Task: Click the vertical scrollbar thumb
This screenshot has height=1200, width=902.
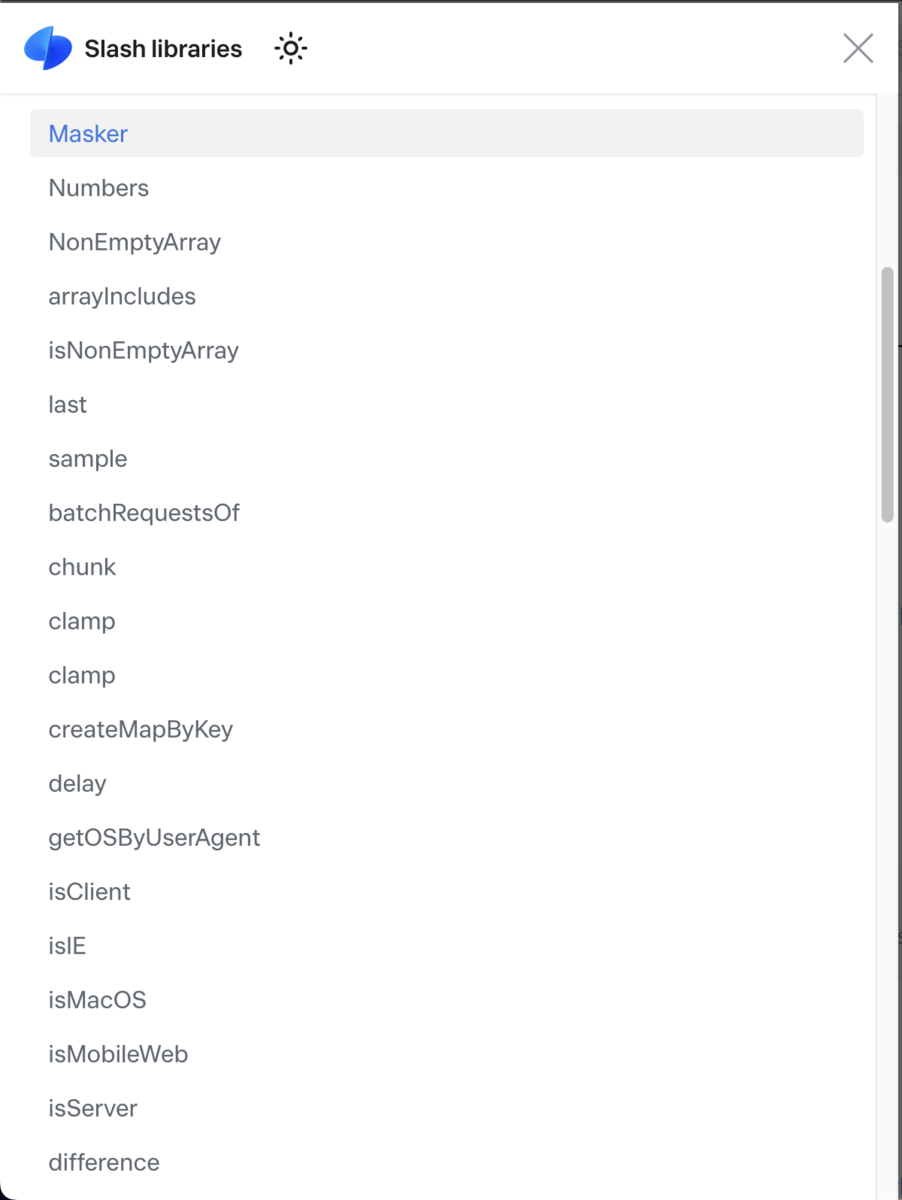Action: pos(886,395)
